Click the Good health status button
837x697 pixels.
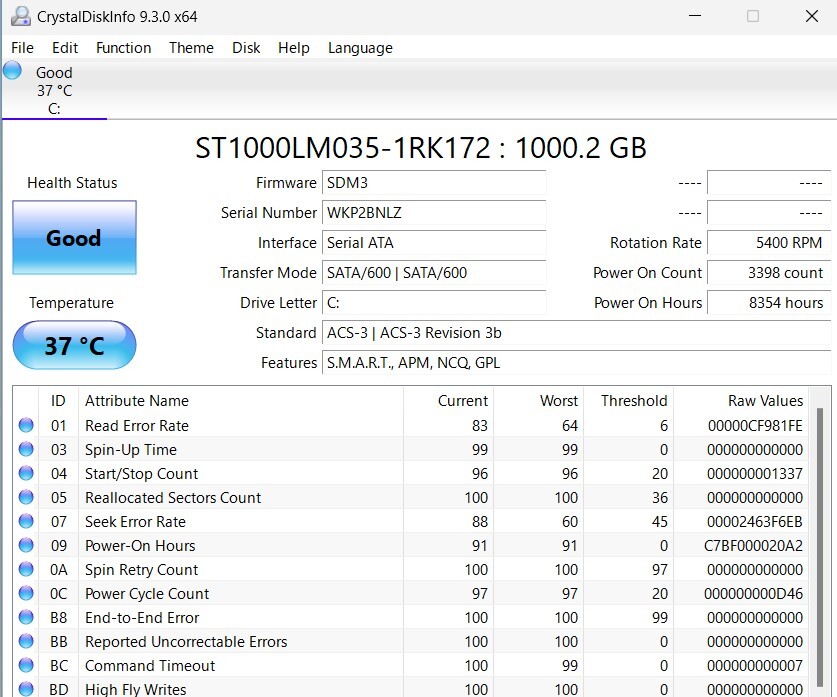tap(74, 238)
